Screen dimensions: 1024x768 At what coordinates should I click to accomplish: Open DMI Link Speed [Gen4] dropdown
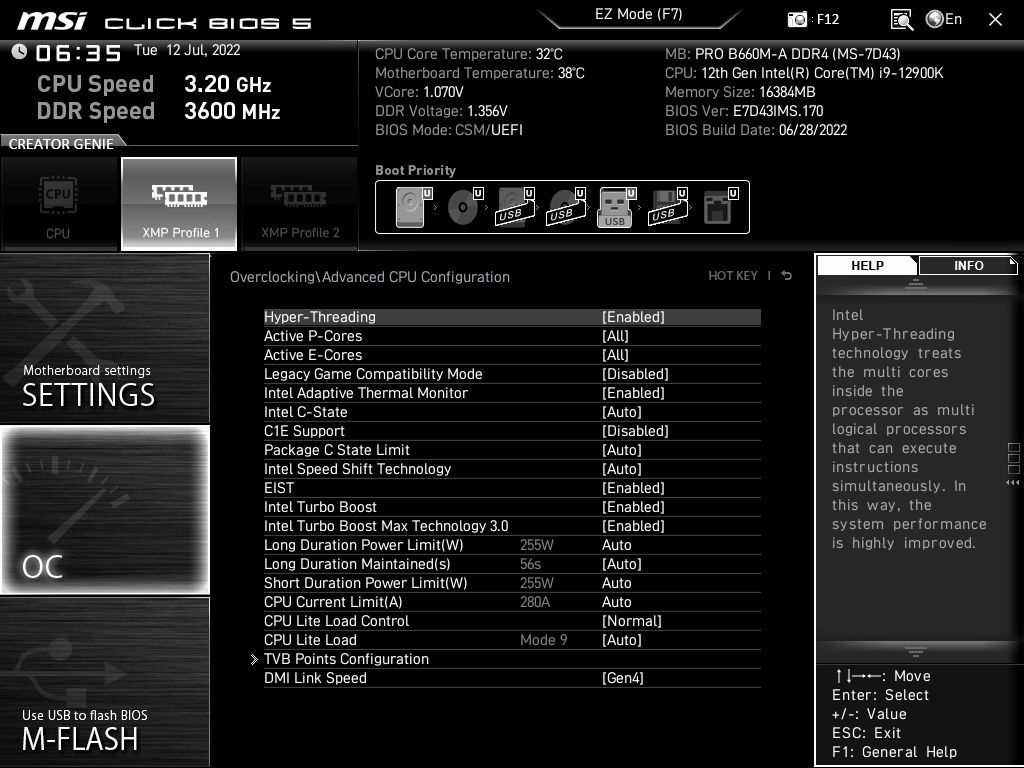tap(622, 677)
